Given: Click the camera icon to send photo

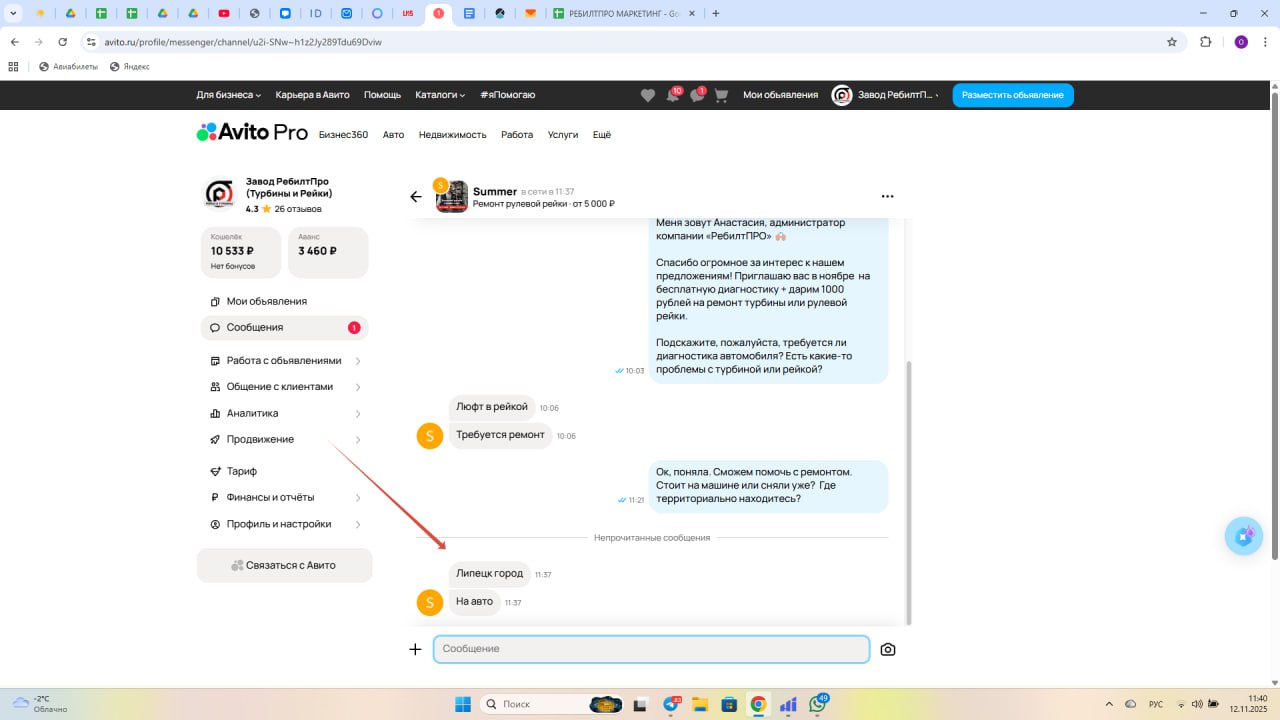Looking at the screenshot, I should [x=888, y=649].
